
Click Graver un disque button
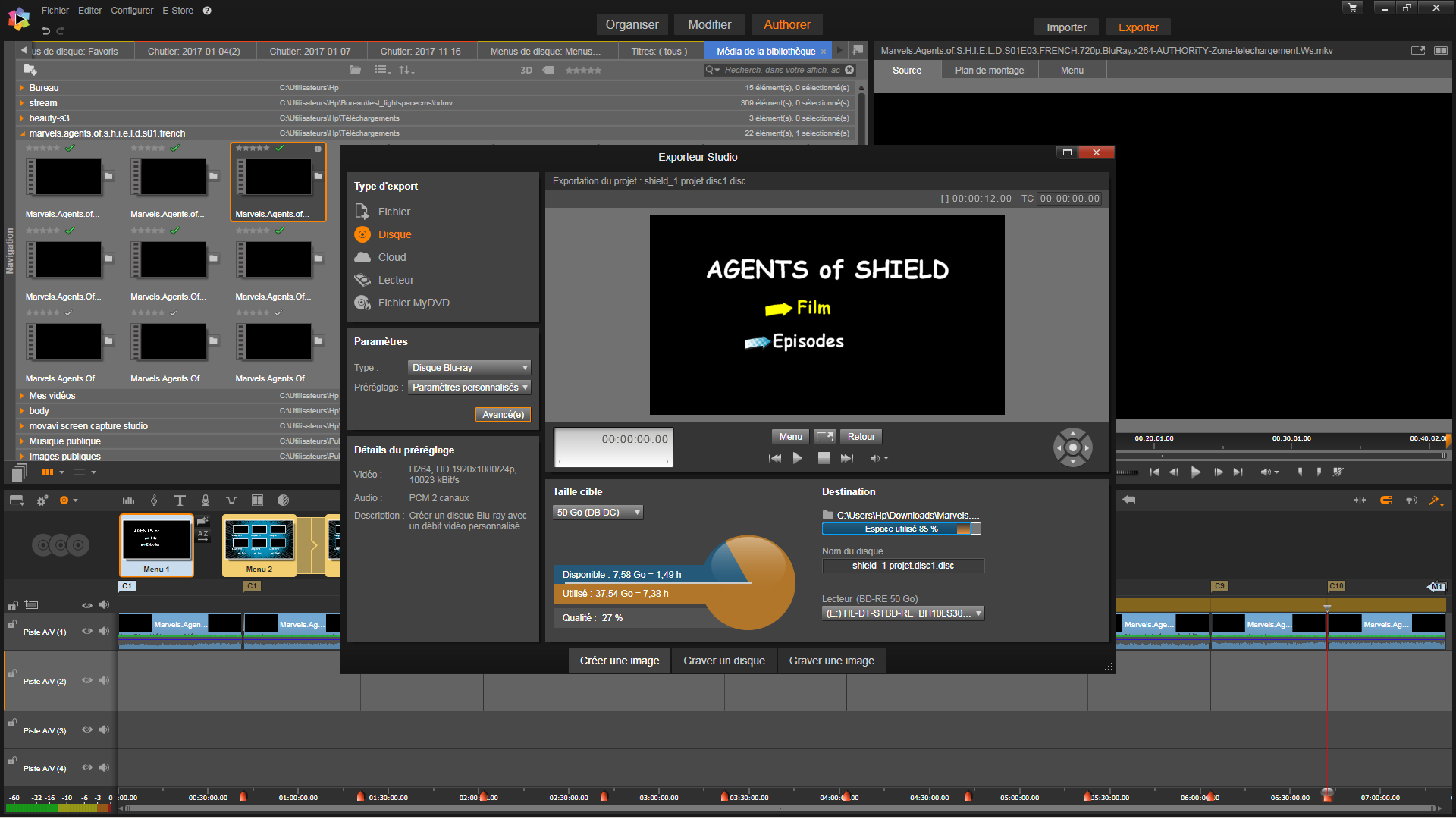[724, 661]
